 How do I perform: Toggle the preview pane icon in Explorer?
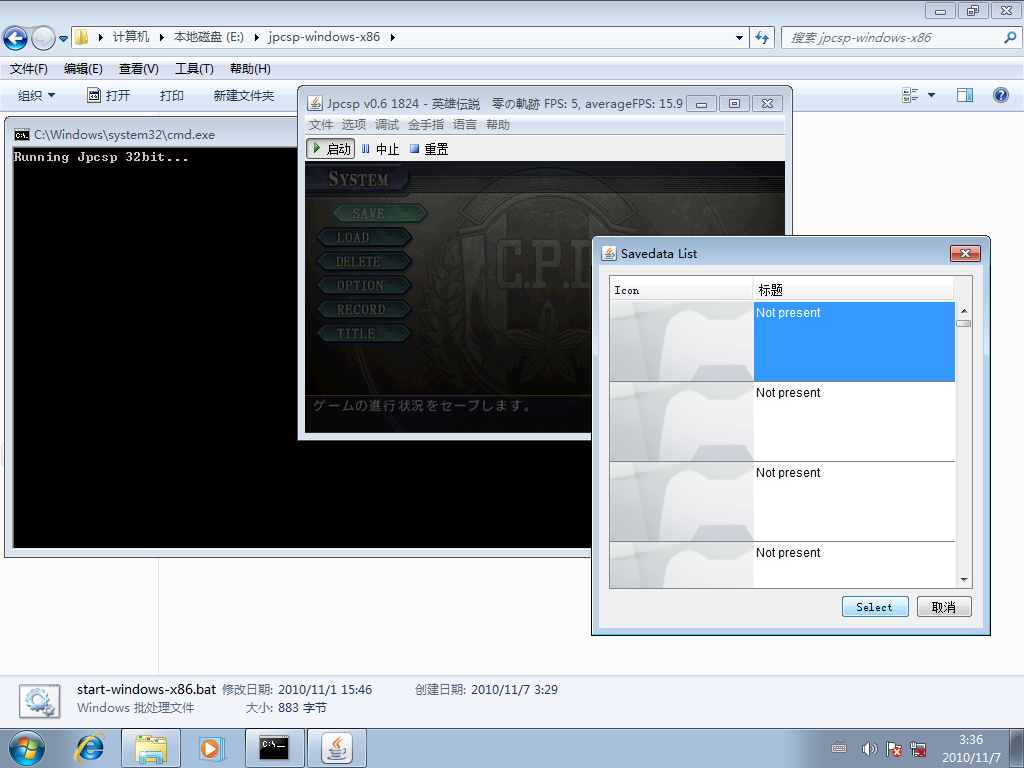point(965,95)
